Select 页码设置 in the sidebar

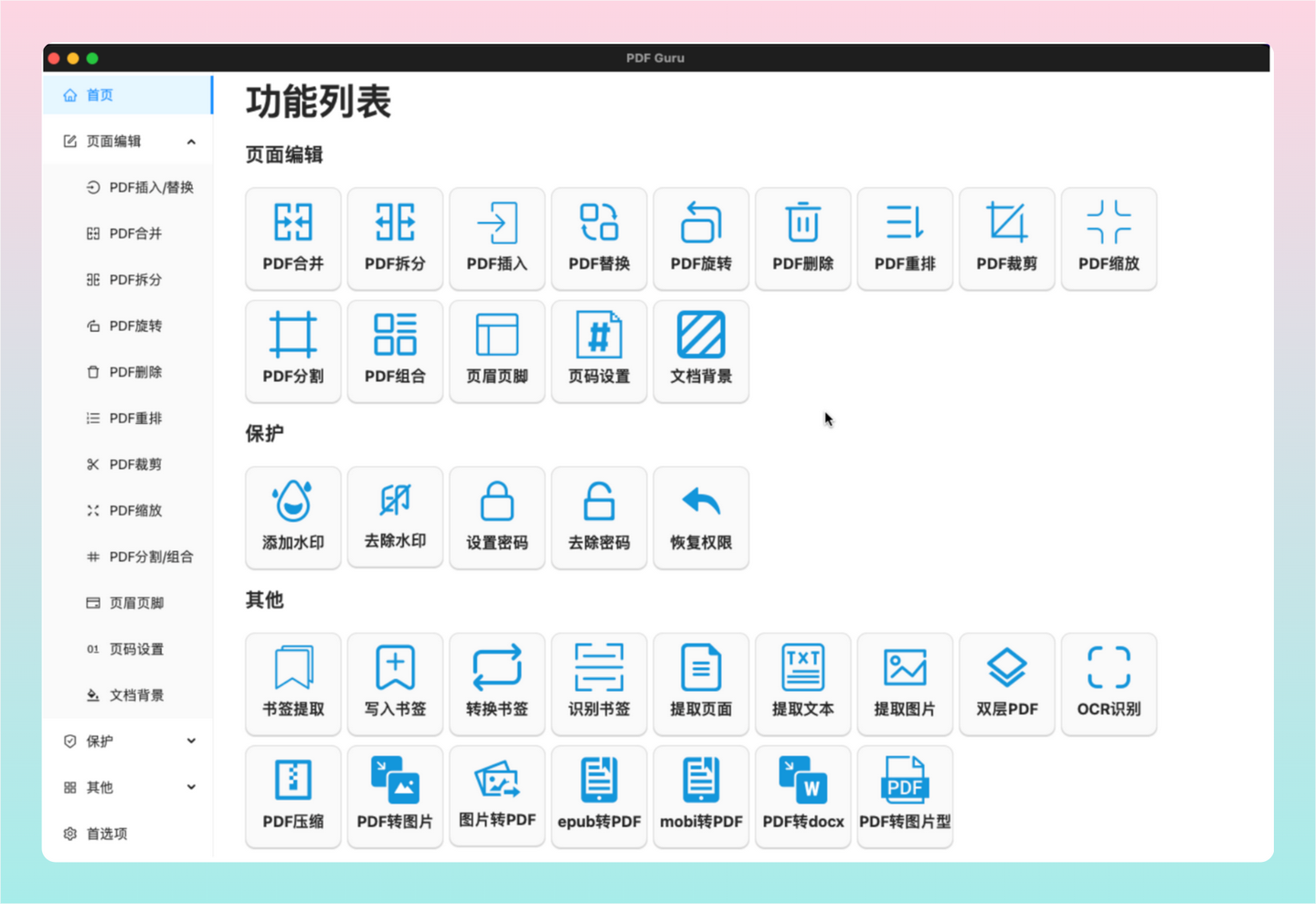[x=128, y=649]
